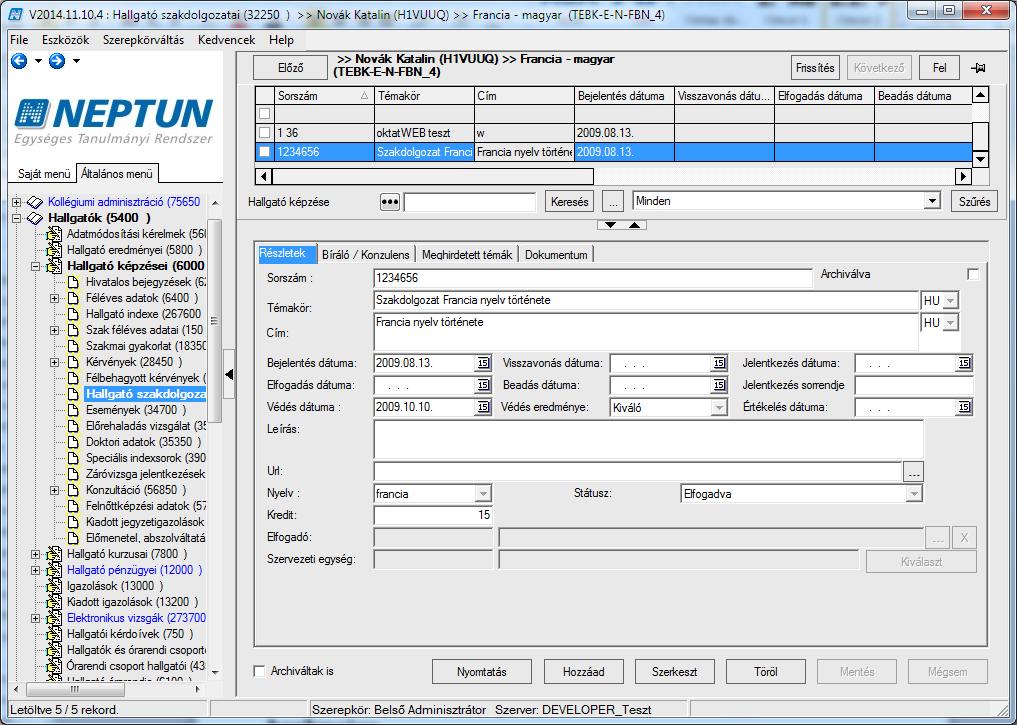The image size is (1017, 725).
Task: Click the Hallgató eredményei icon
Action: click(55, 250)
